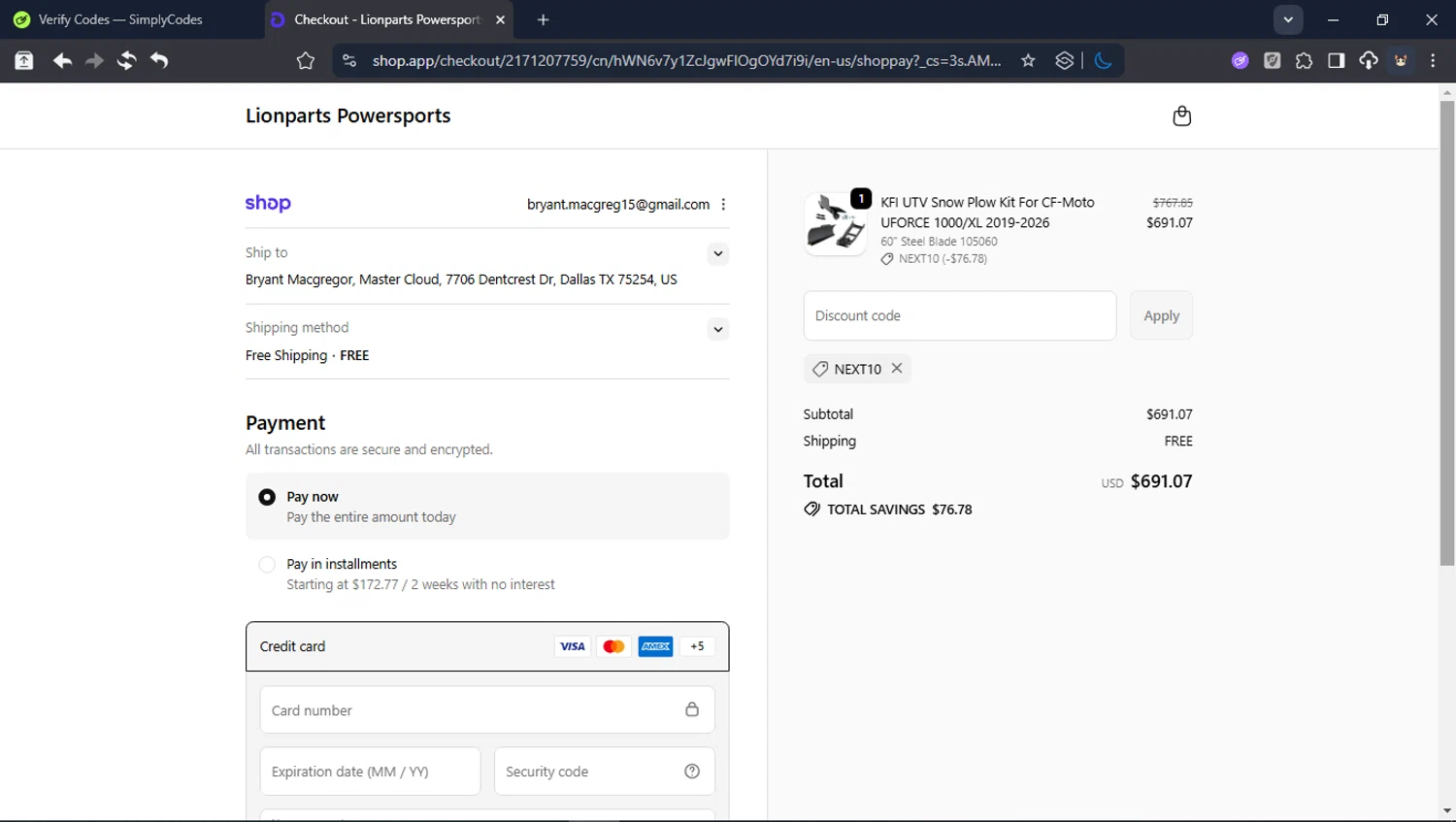Click the cloud upload icon in toolbar
The height and width of the screenshot is (822, 1456).
(x=1368, y=60)
